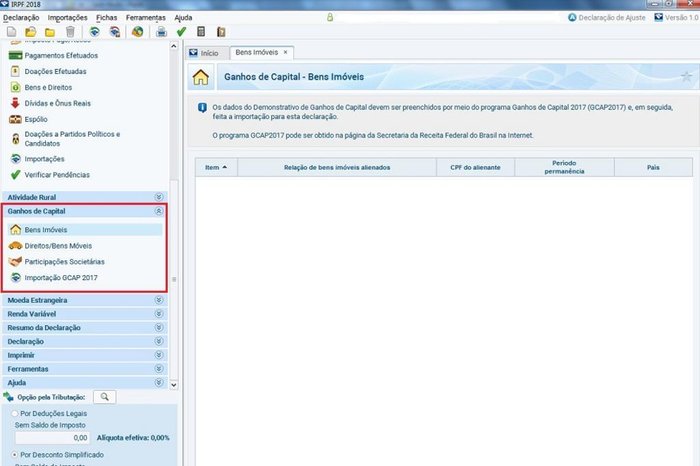700x466 pixels.
Task: Click the País column header
Action: click(x=654, y=167)
